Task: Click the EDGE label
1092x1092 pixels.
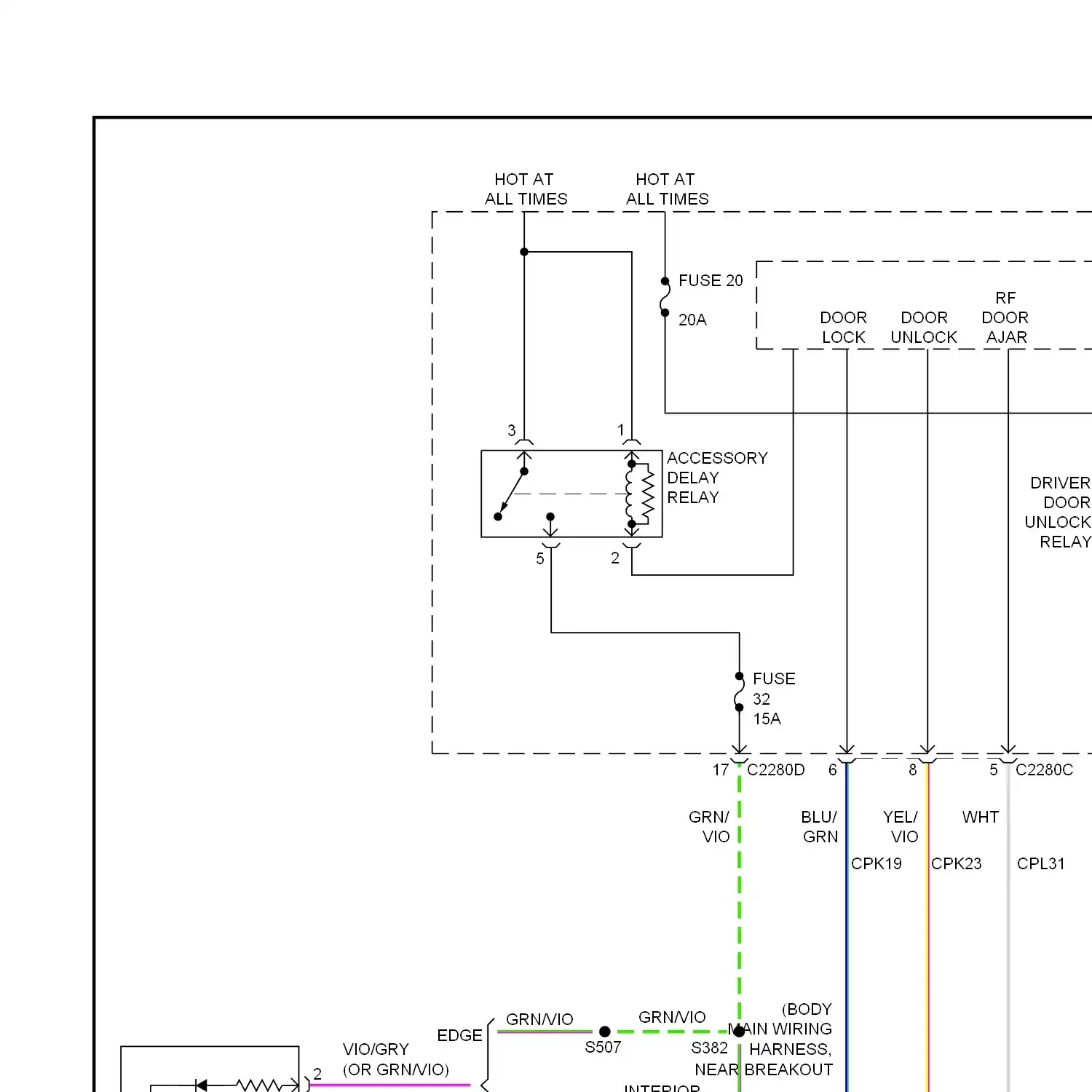Action: point(459,1035)
